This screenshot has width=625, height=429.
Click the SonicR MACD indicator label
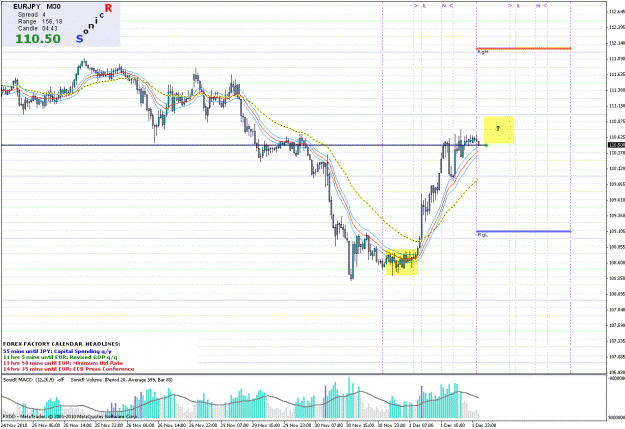click(x=33, y=380)
